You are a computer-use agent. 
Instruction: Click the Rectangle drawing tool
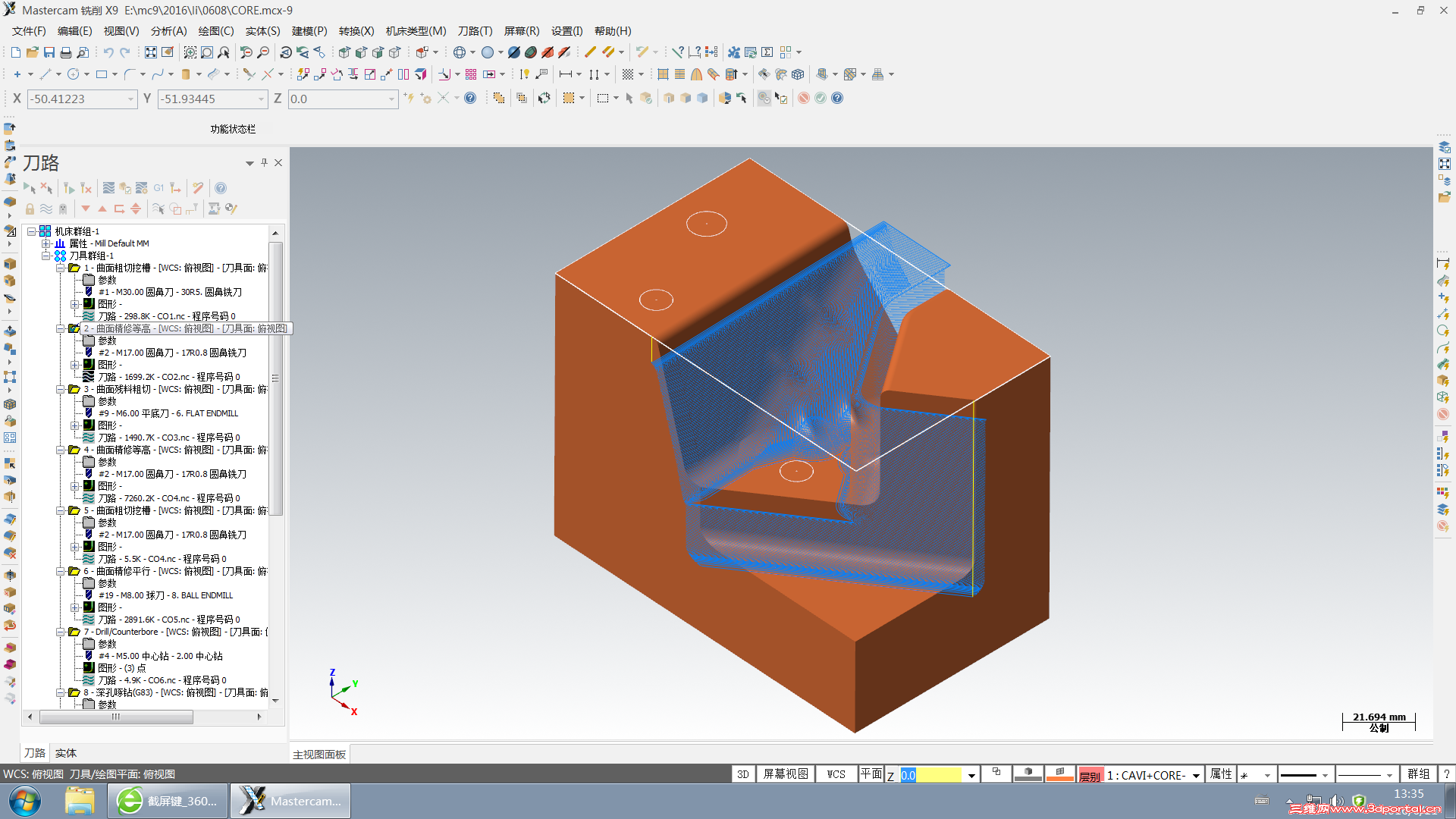click(101, 74)
